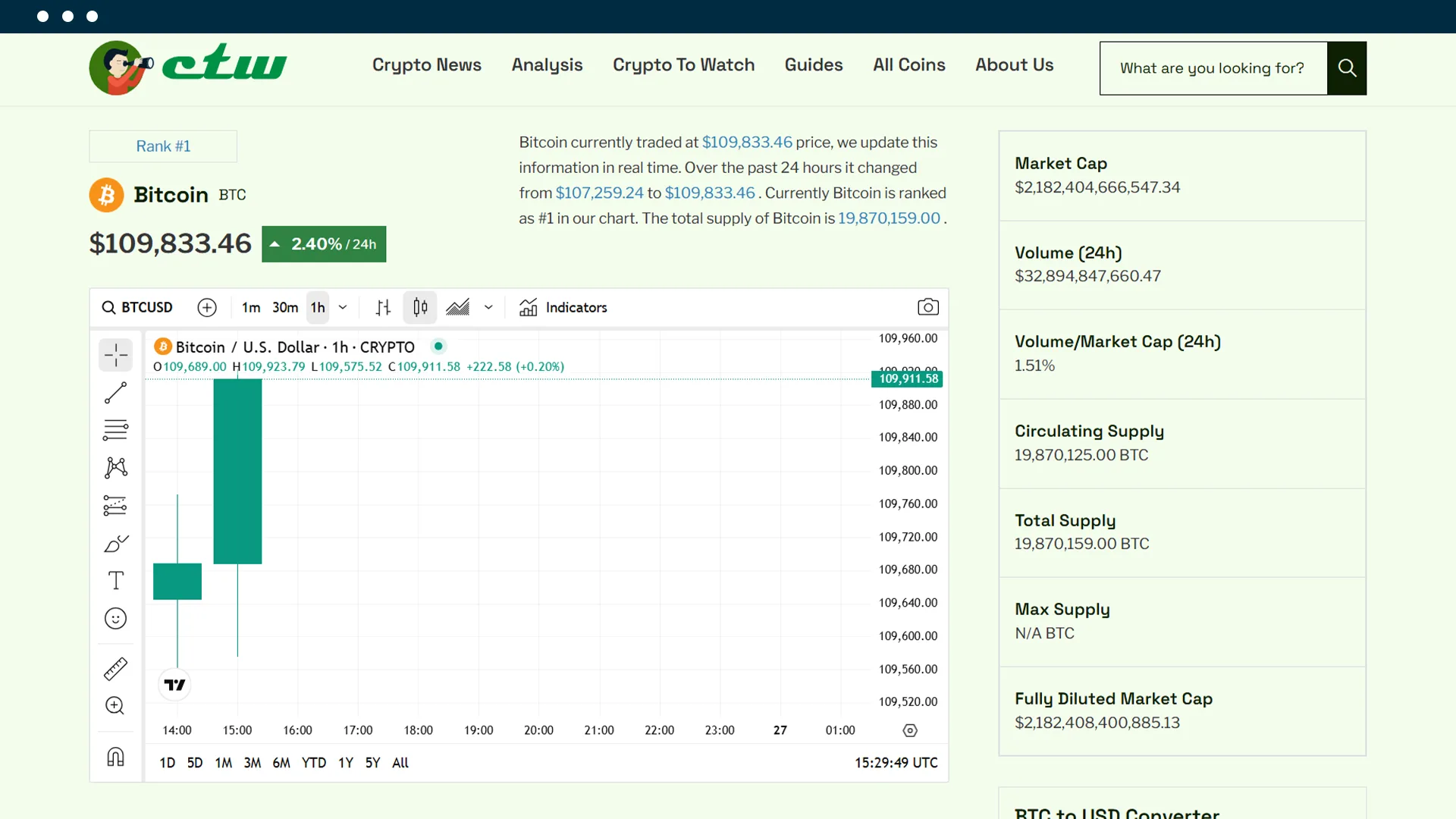This screenshot has height=819, width=1456.
Task: Open the Analysis menu
Action: tap(547, 65)
